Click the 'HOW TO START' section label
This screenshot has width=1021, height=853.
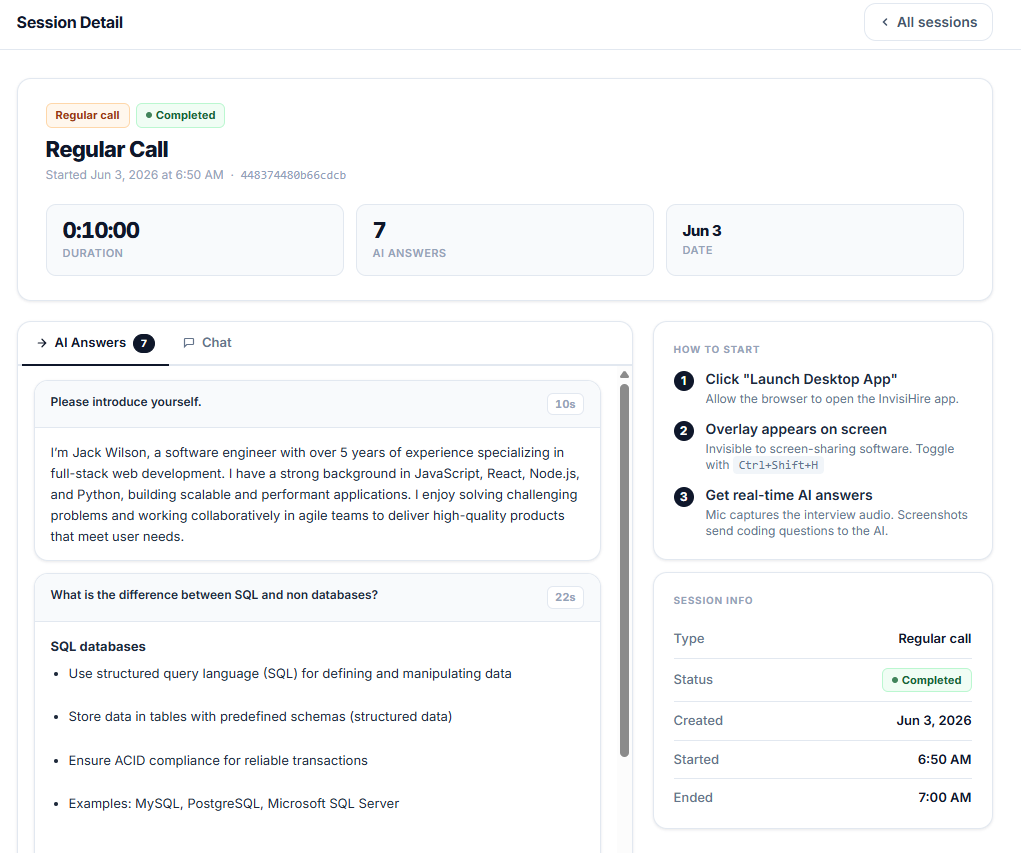(x=716, y=350)
